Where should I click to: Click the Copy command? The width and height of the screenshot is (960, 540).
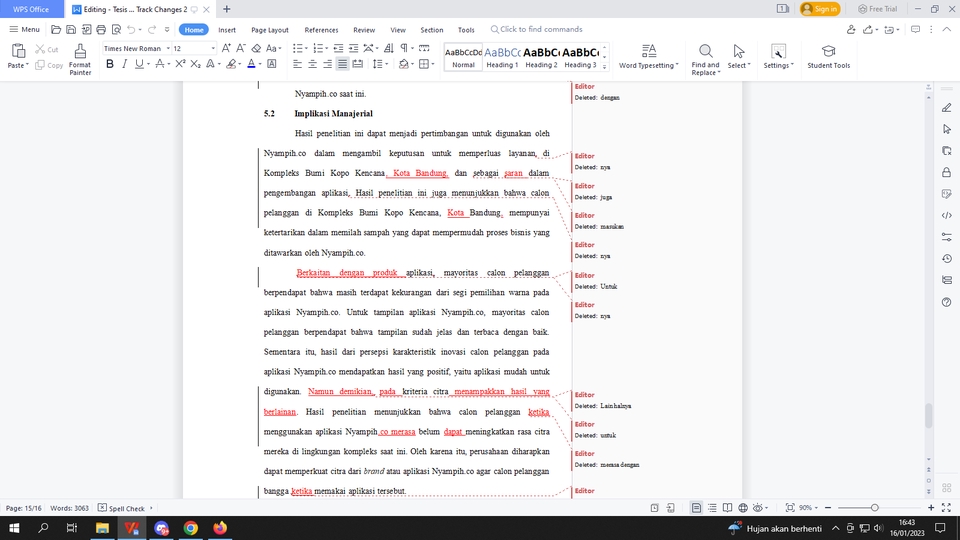49,65
